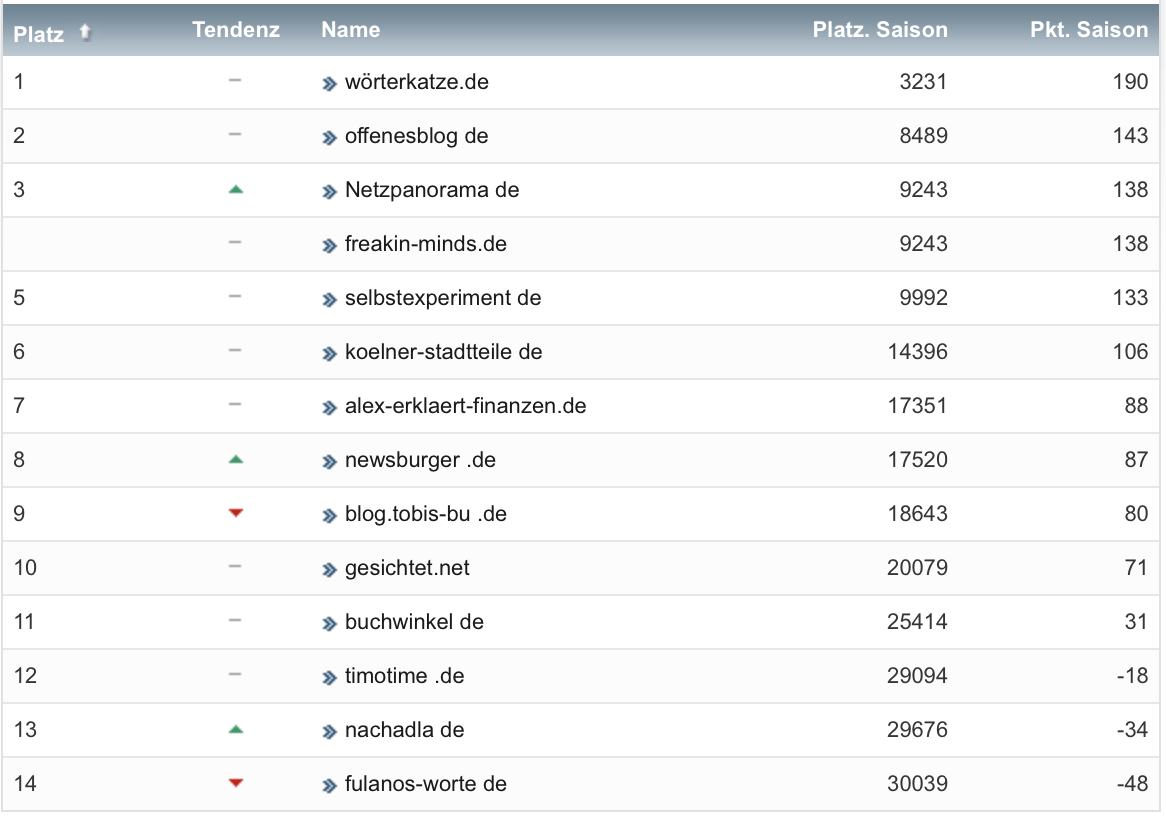Click the red down arrow for fulanos-worte
This screenshot has width=1166, height=816.
[x=236, y=783]
